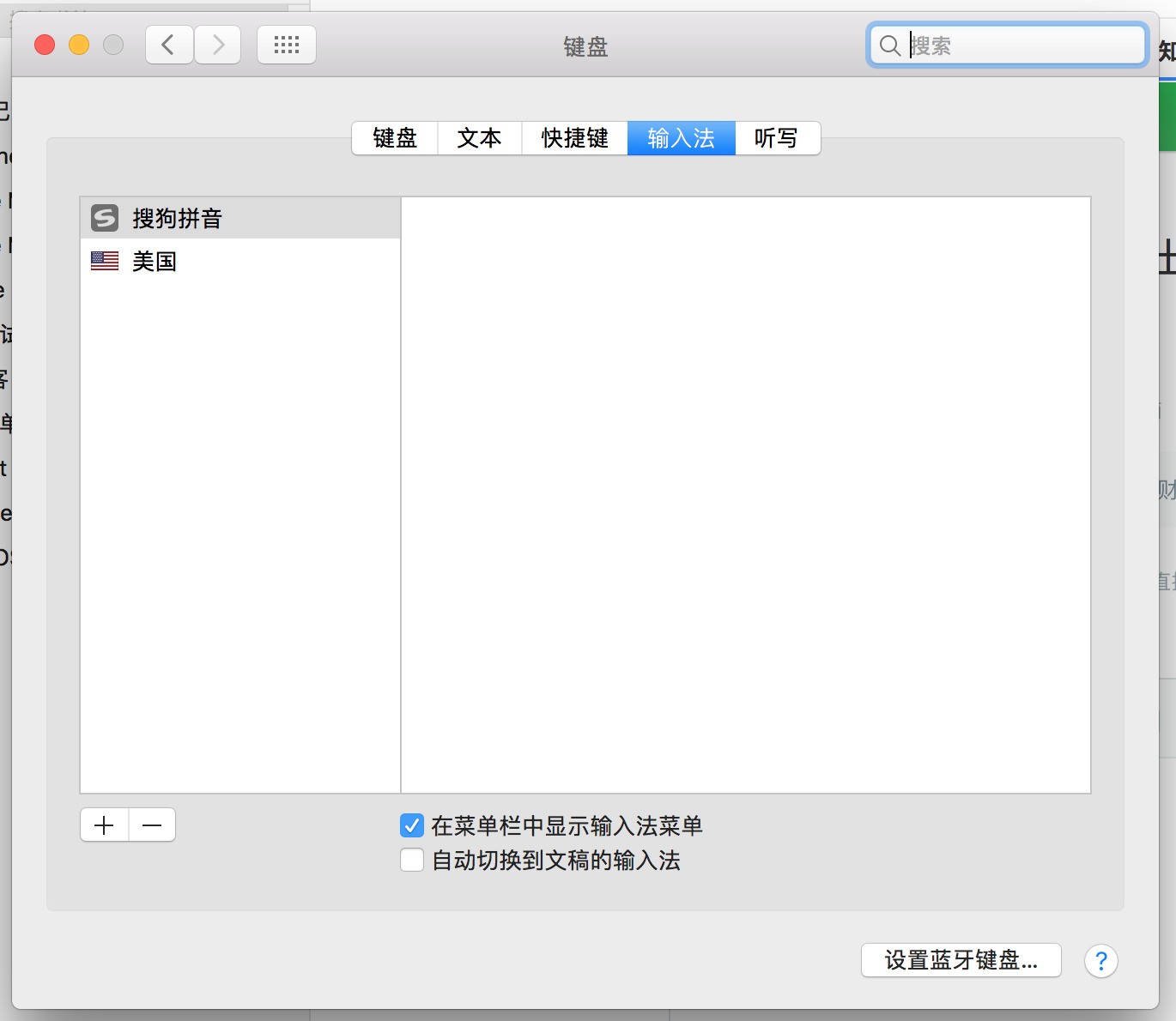The width and height of the screenshot is (1176, 1021).
Task: Go back with the left arrow button
Action: (169, 45)
